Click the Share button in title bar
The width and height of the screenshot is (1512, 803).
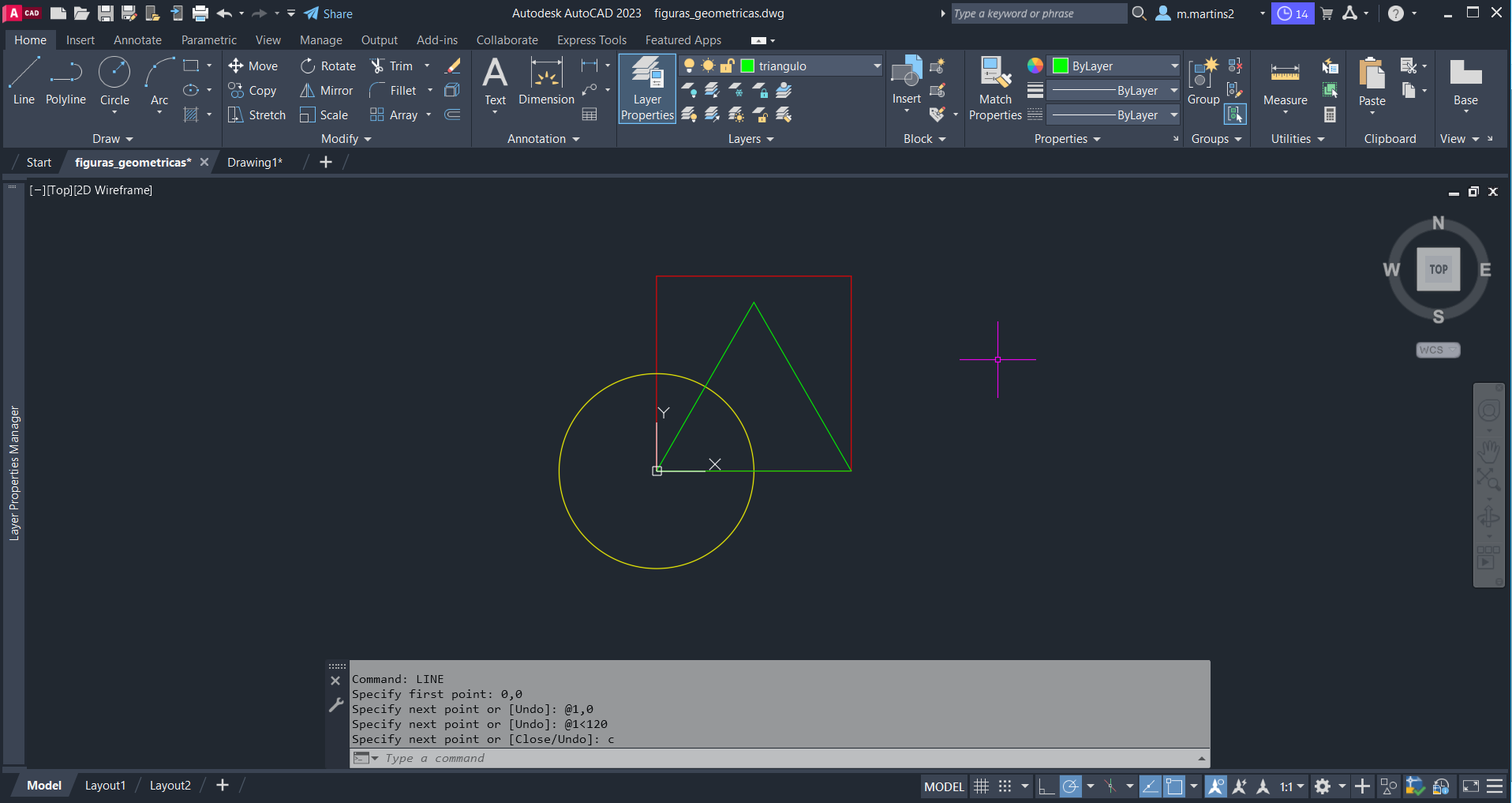point(328,13)
